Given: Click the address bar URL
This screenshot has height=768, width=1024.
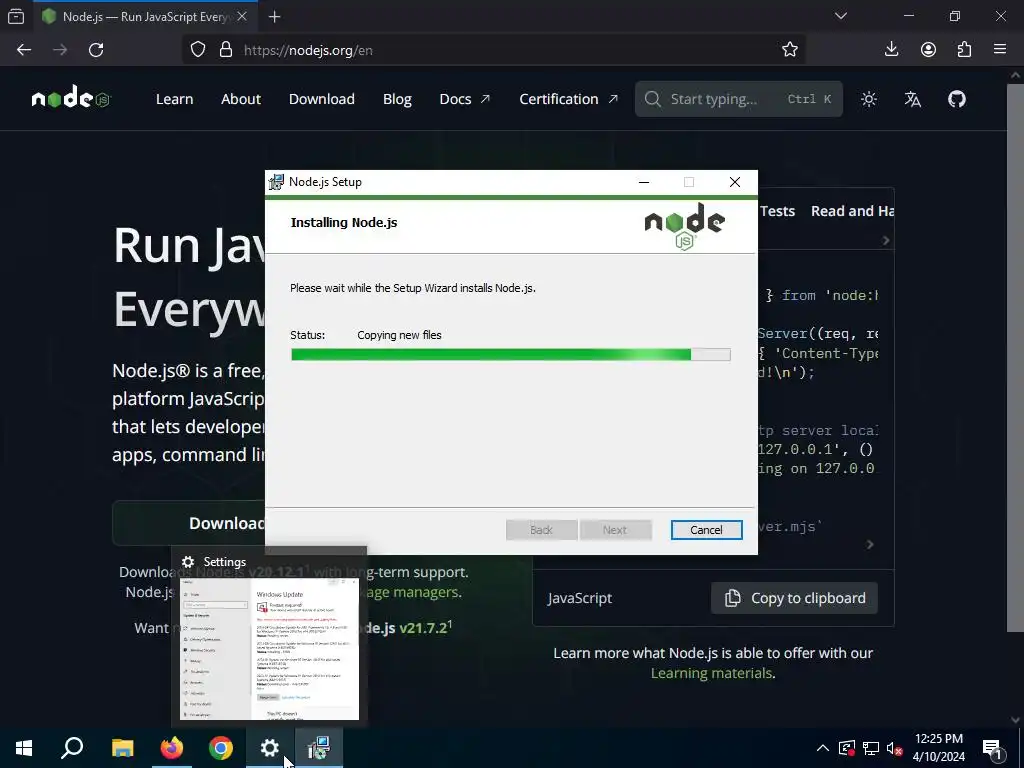Looking at the screenshot, I should [308, 50].
